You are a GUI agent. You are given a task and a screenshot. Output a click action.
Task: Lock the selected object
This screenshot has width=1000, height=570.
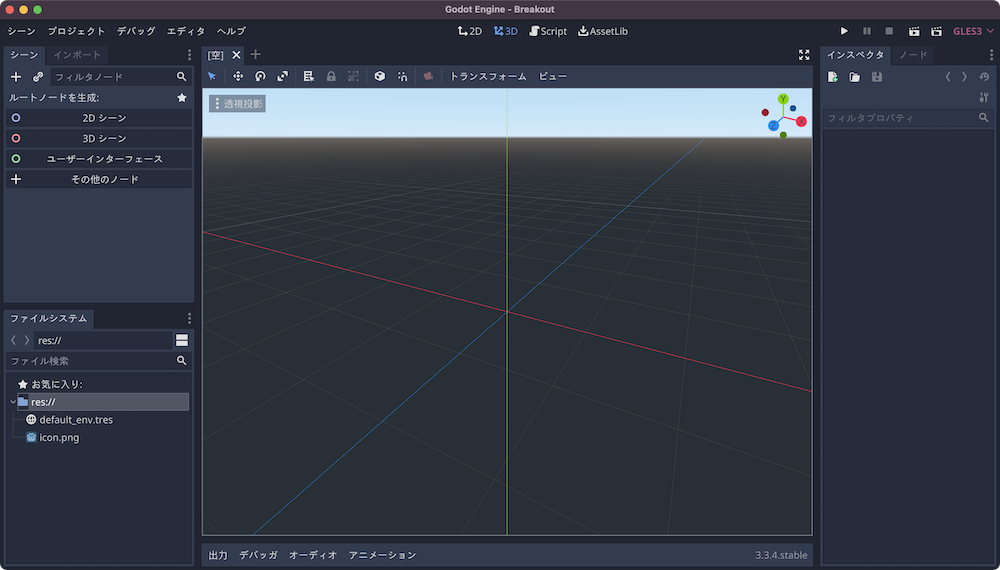pos(331,77)
